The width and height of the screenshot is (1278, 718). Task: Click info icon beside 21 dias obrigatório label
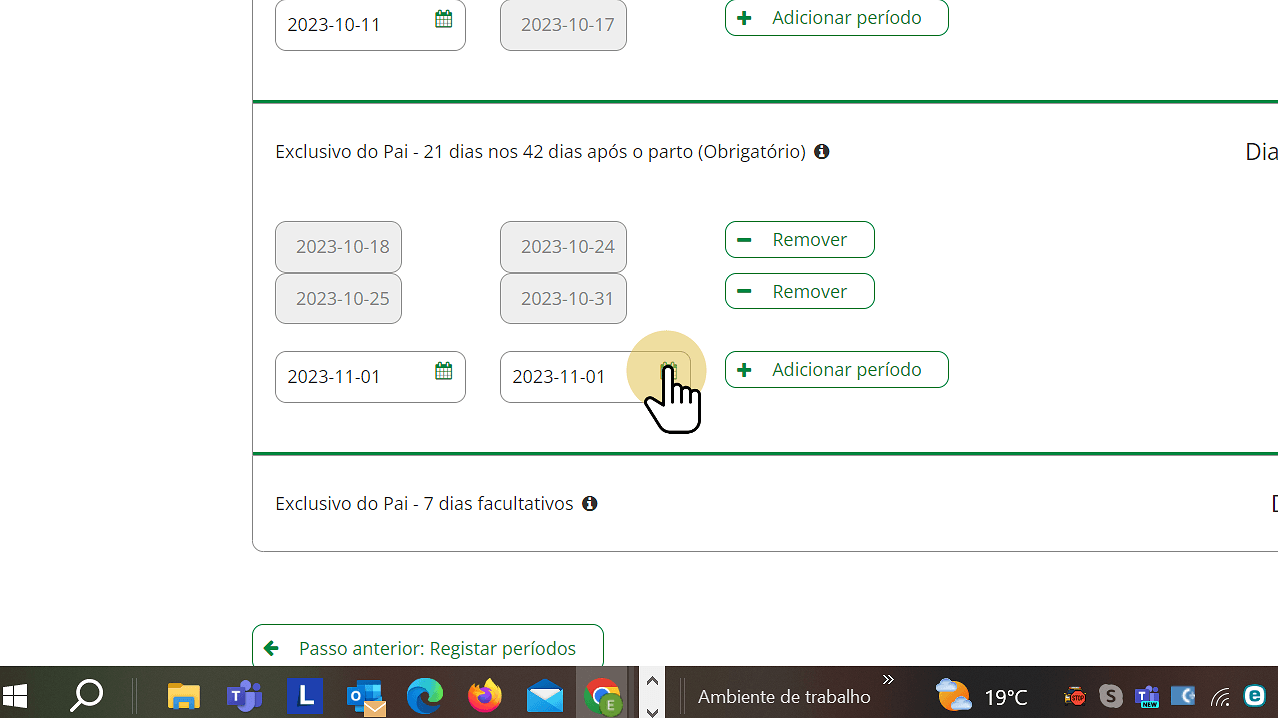pos(821,152)
